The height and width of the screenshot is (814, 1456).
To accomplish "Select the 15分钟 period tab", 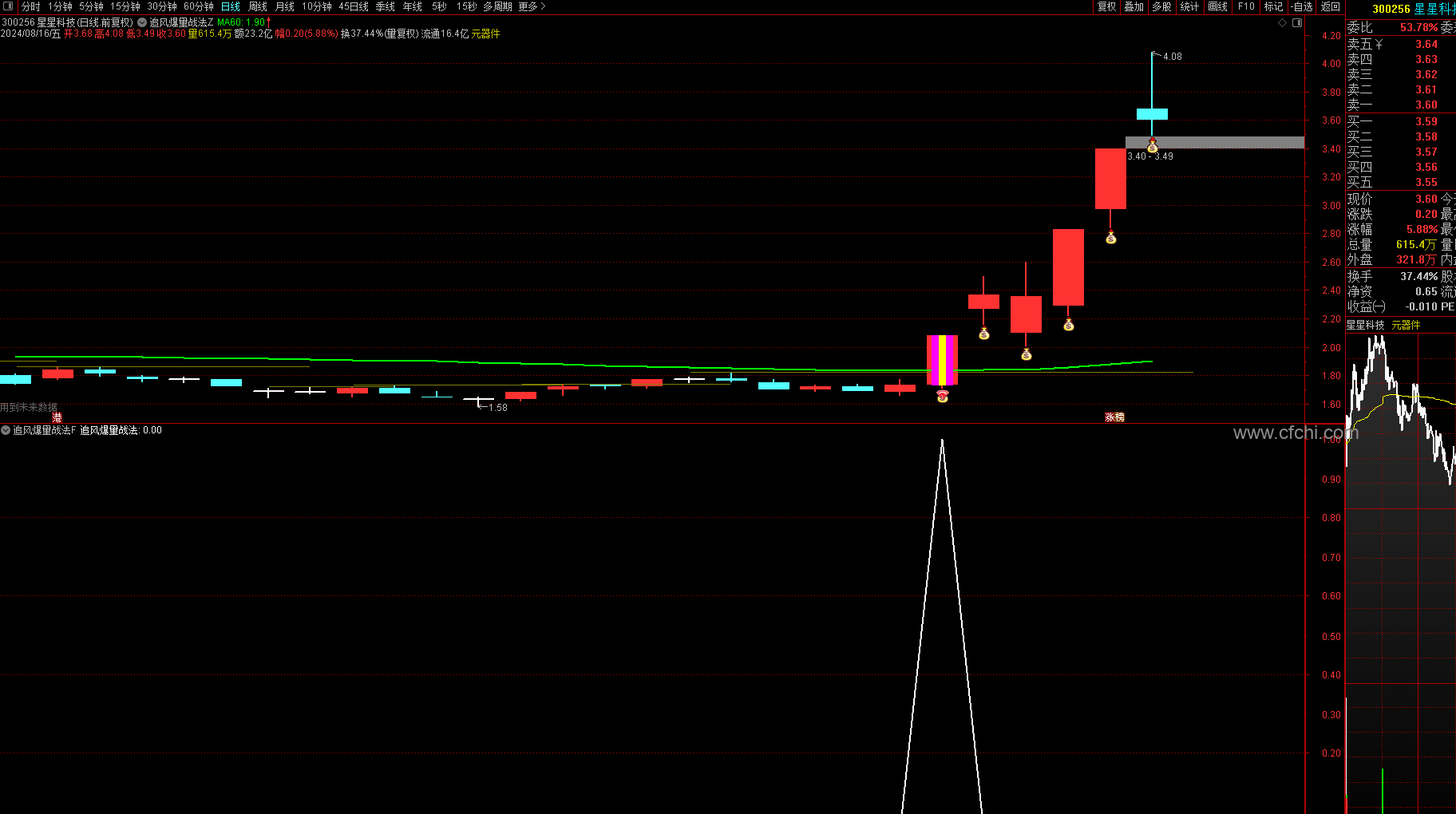I will 125,6.
